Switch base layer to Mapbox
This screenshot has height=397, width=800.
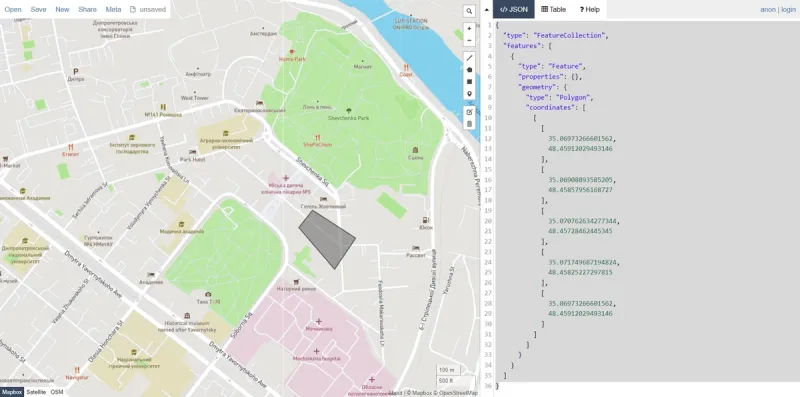12,392
